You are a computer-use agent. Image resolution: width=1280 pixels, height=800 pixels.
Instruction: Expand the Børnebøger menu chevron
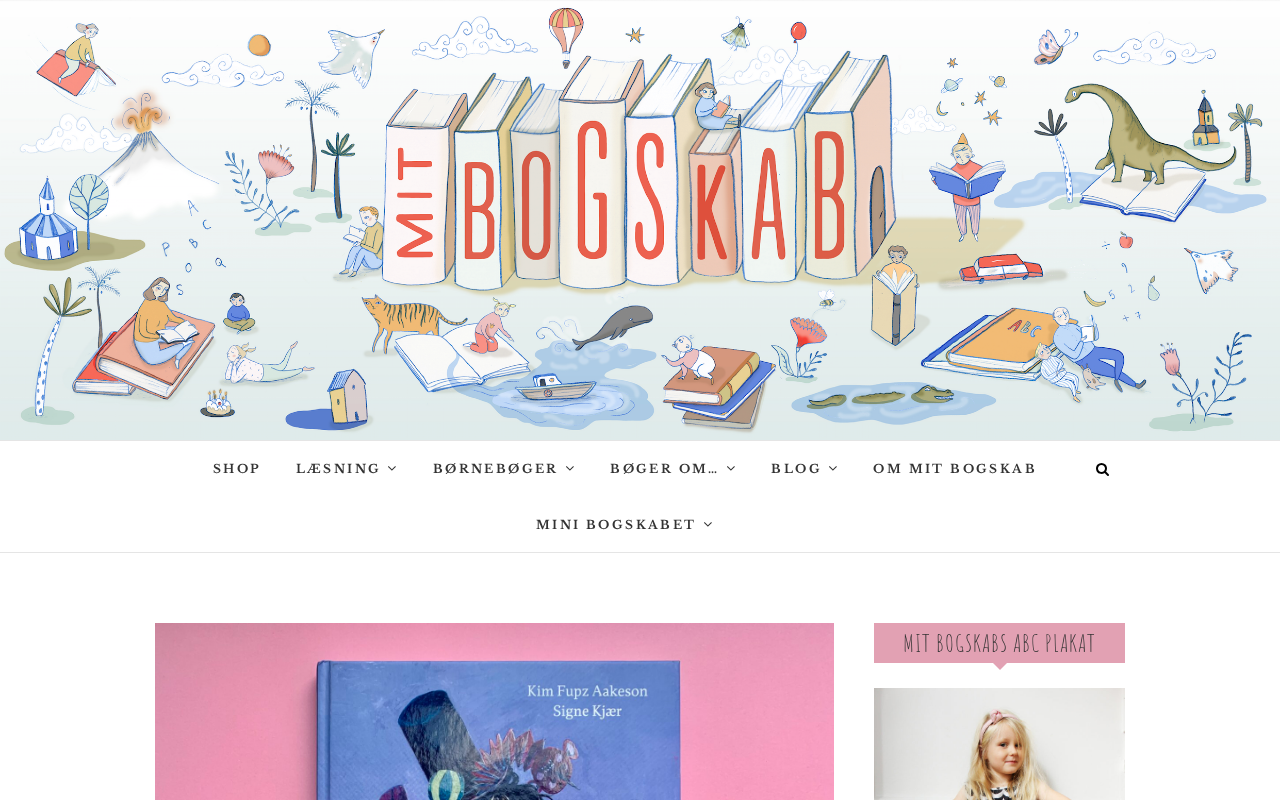click(x=570, y=469)
